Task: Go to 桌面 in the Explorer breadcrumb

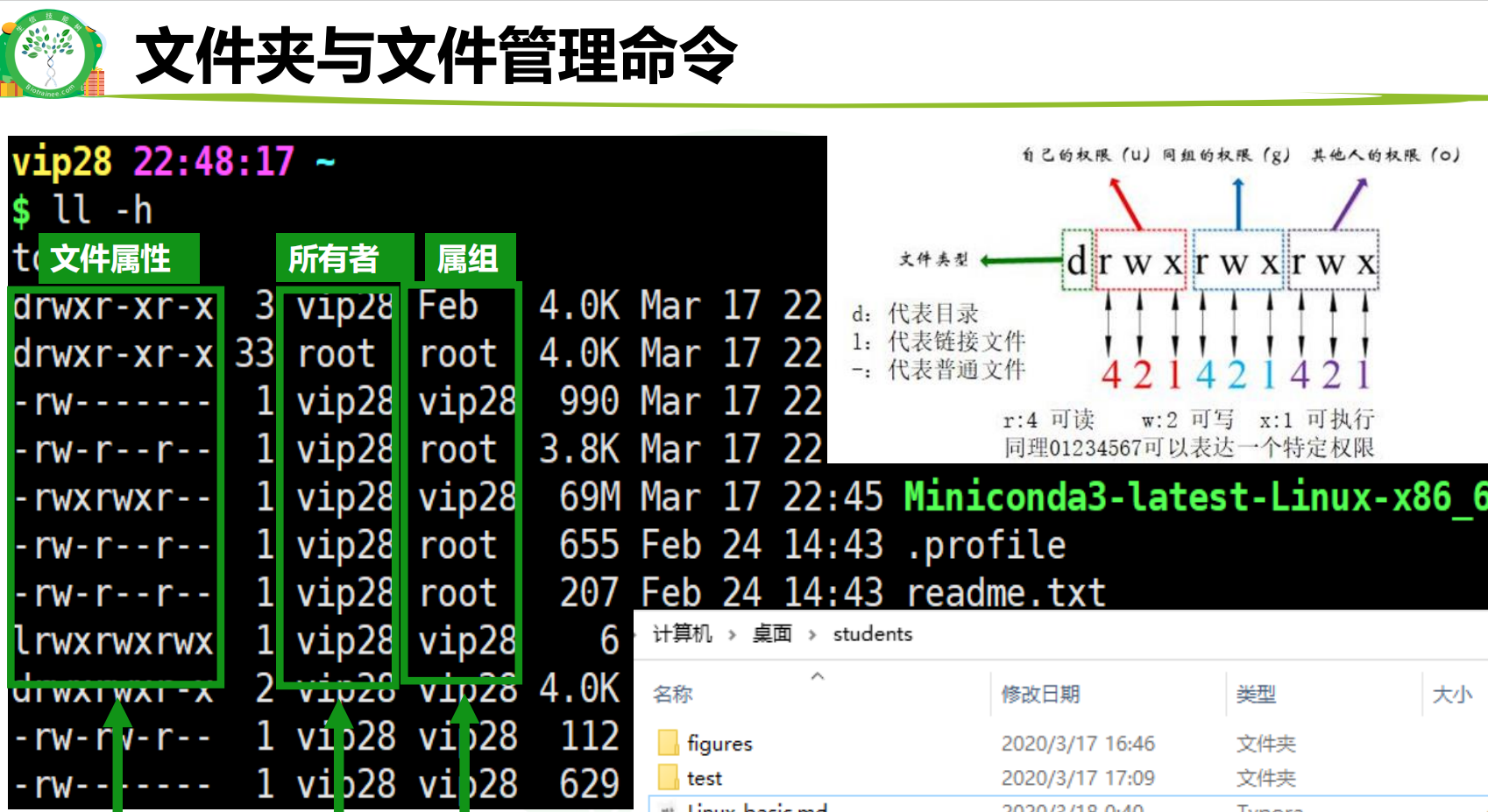Action: coord(772,633)
